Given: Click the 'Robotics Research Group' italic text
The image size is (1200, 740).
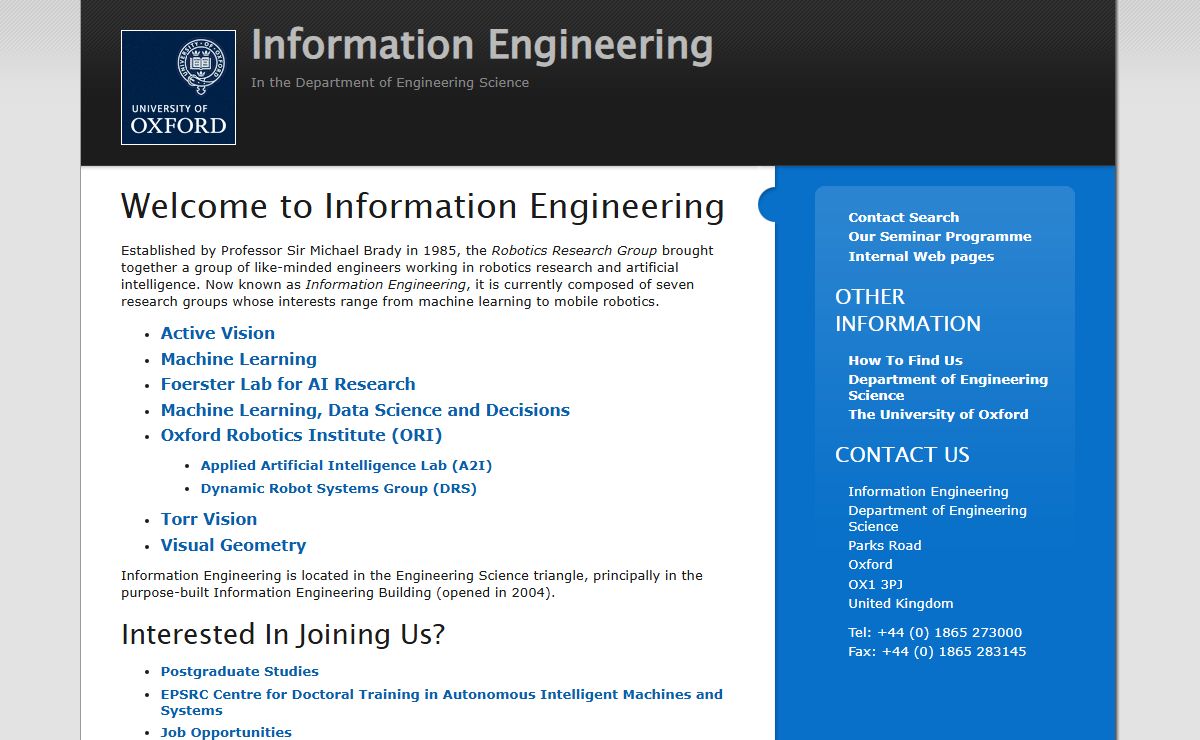Looking at the screenshot, I should (574, 251).
